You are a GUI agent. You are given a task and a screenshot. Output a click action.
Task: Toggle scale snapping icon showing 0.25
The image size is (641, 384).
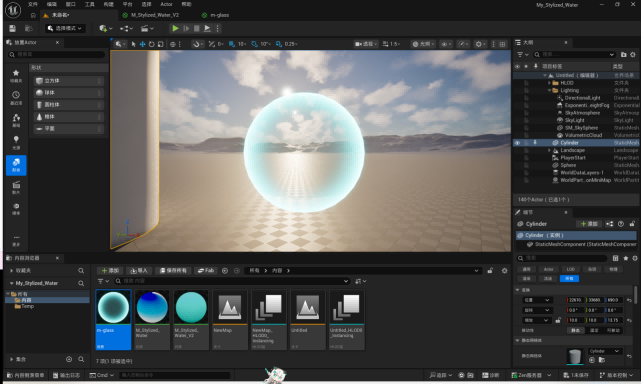[279, 44]
